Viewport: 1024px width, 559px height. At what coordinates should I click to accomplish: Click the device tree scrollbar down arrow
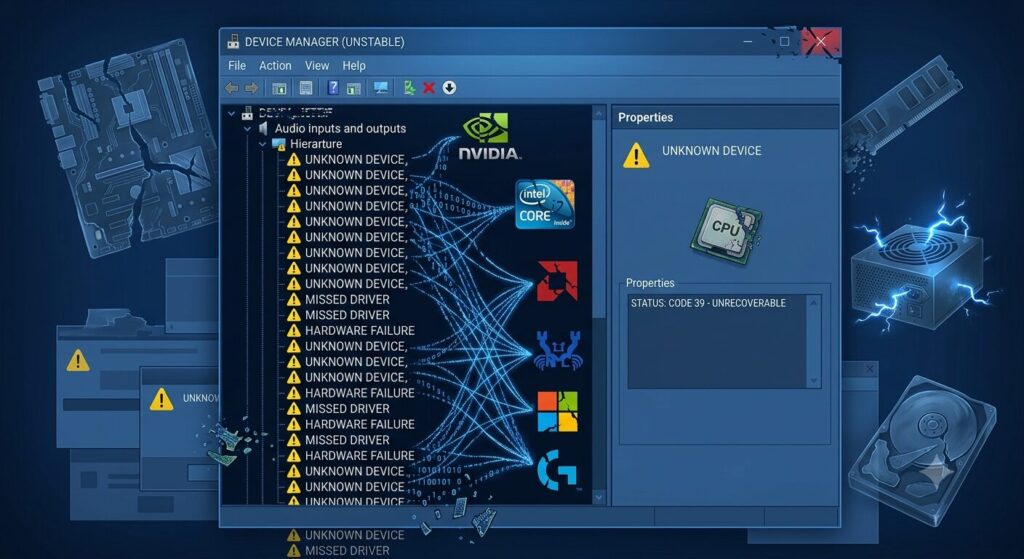[599, 498]
